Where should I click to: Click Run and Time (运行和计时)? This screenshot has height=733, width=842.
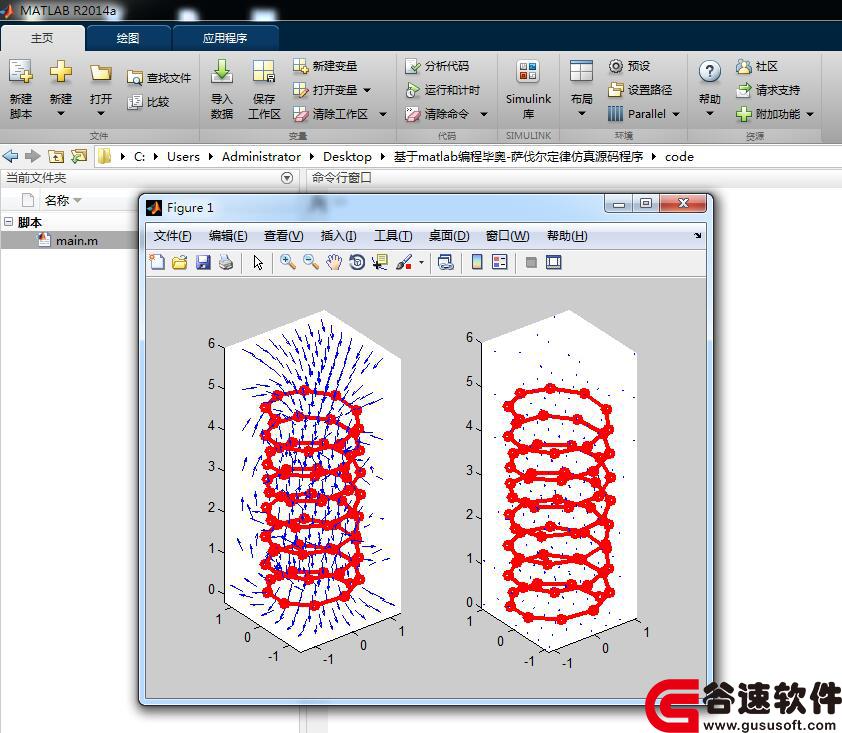click(x=442, y=90)
